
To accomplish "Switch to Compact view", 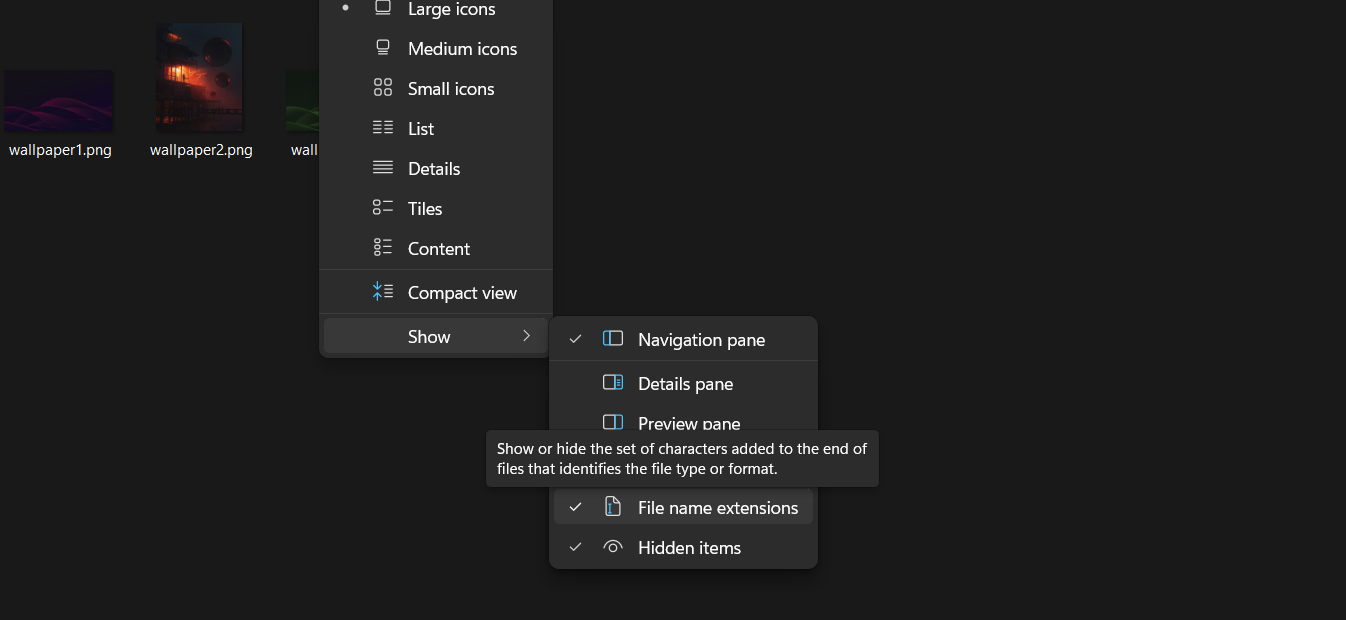I will coord(461,292).
